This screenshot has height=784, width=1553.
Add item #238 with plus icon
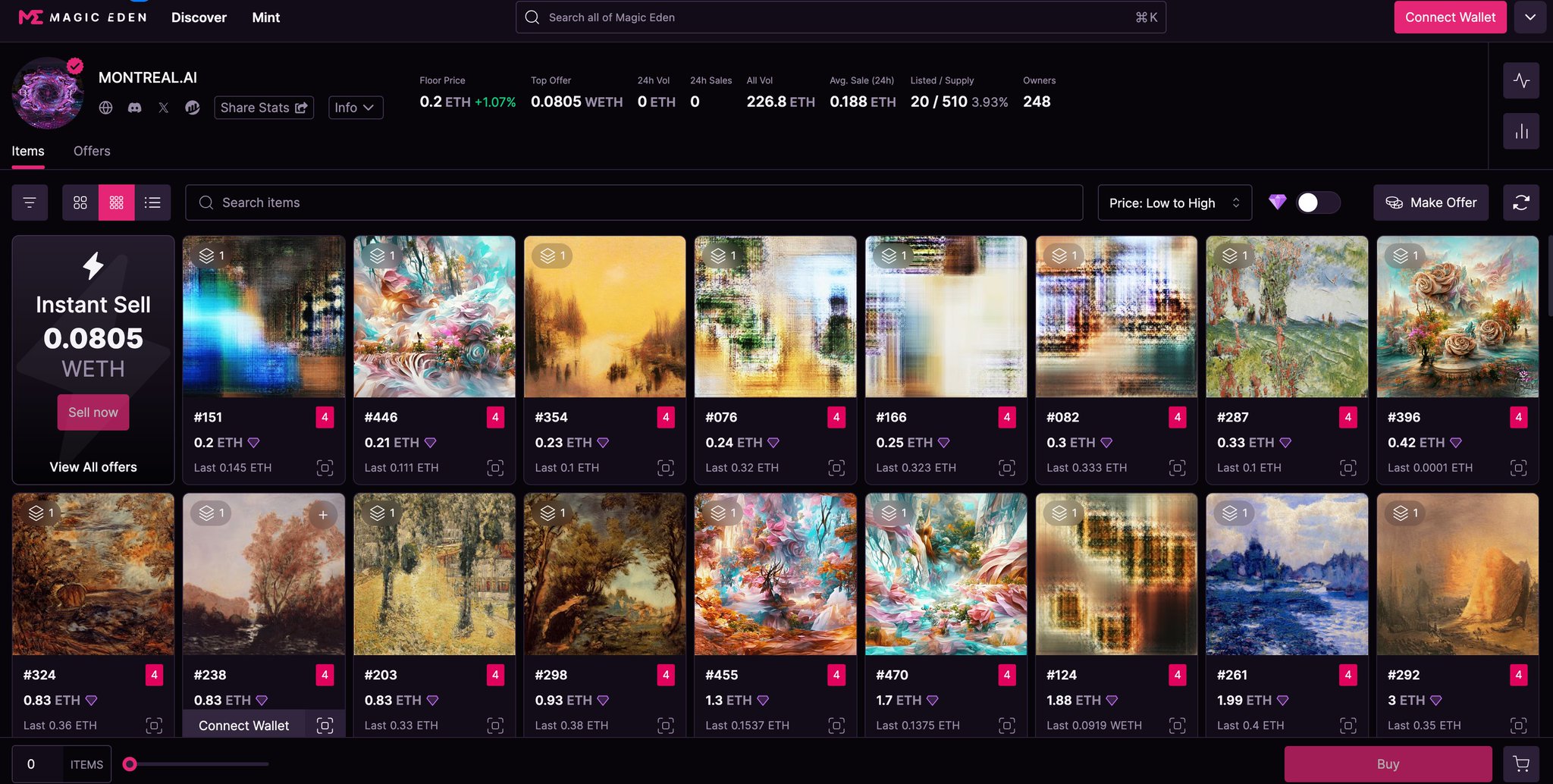point(323,515)
